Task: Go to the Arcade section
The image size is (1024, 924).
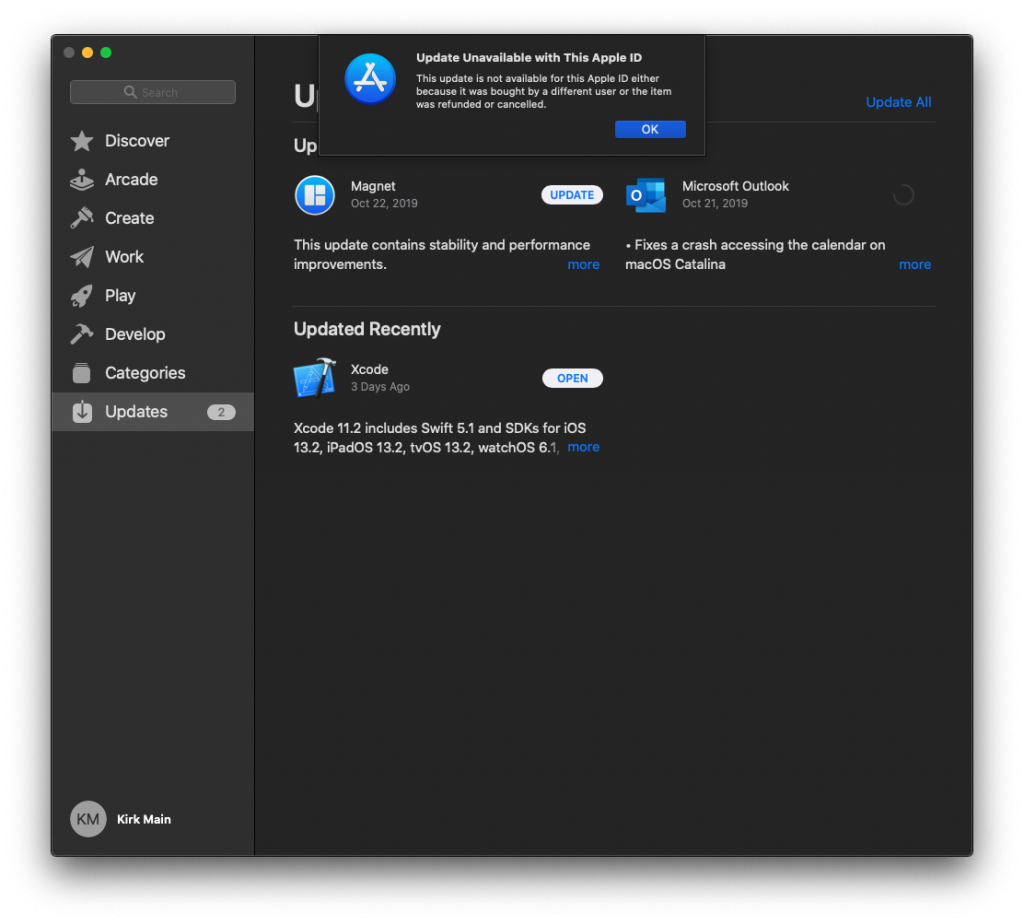Action: tap(153, 180)
